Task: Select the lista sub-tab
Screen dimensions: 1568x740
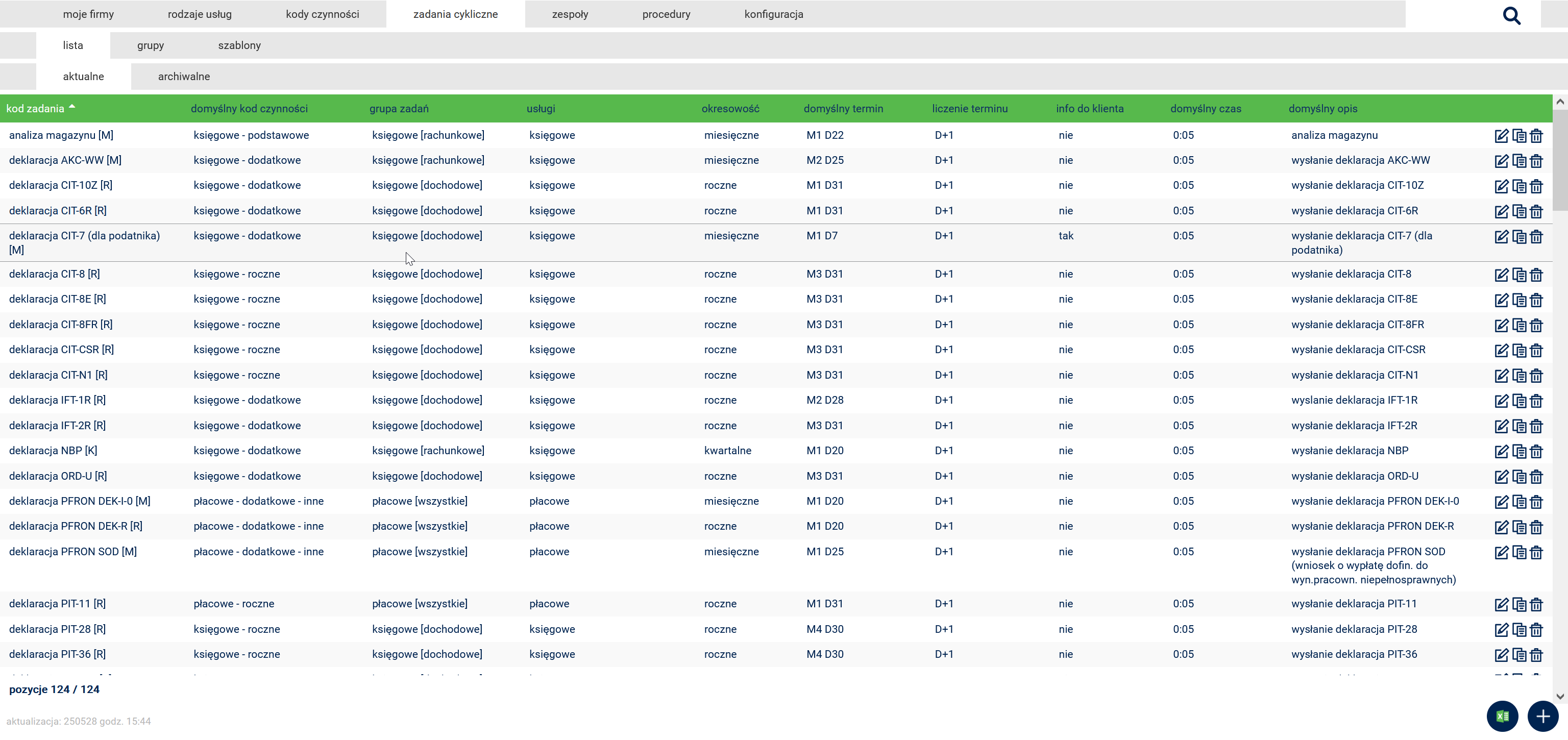Action: point(73,45)
